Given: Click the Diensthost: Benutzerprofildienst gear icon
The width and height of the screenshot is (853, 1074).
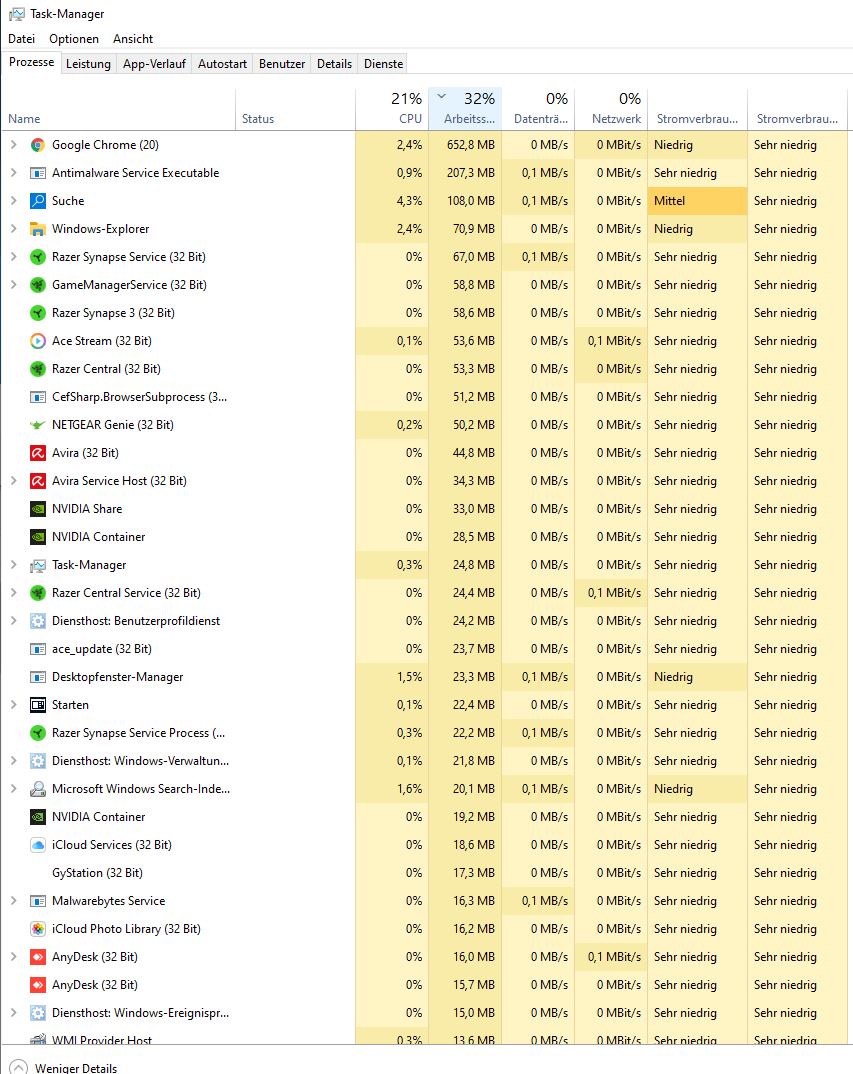Looking at the screenshot, I should click(x=38, y=621).
